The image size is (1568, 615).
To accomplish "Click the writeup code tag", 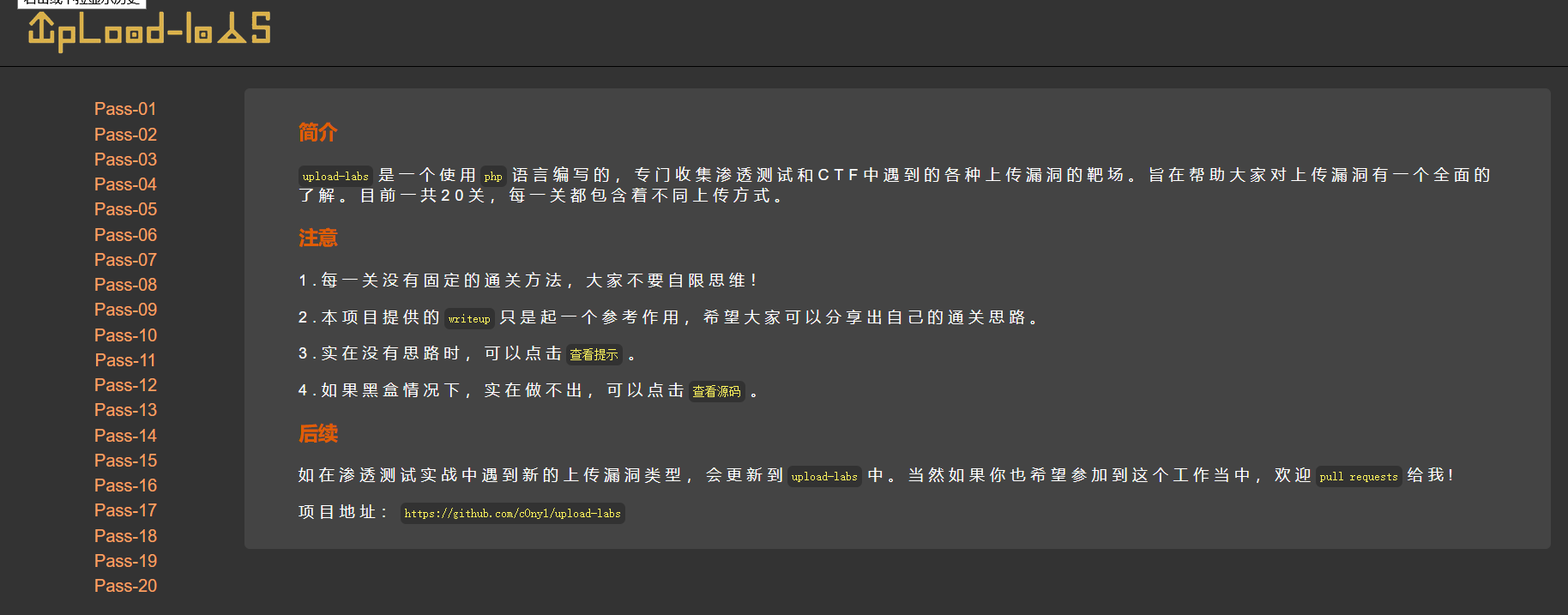I will pos(469,318).
